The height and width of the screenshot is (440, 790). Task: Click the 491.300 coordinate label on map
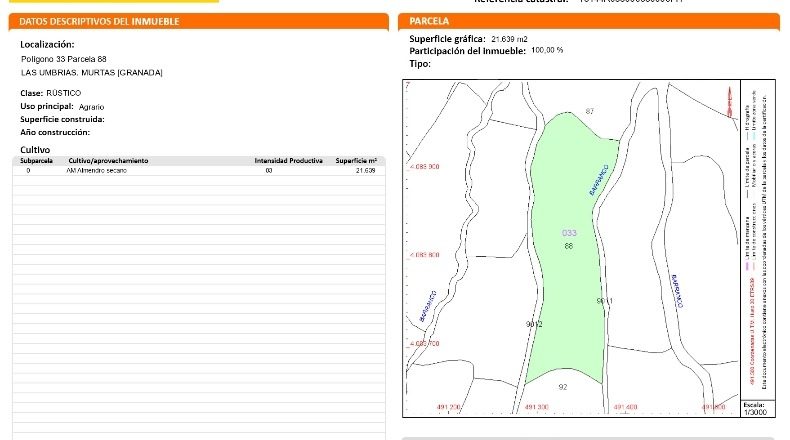point(537,407)
